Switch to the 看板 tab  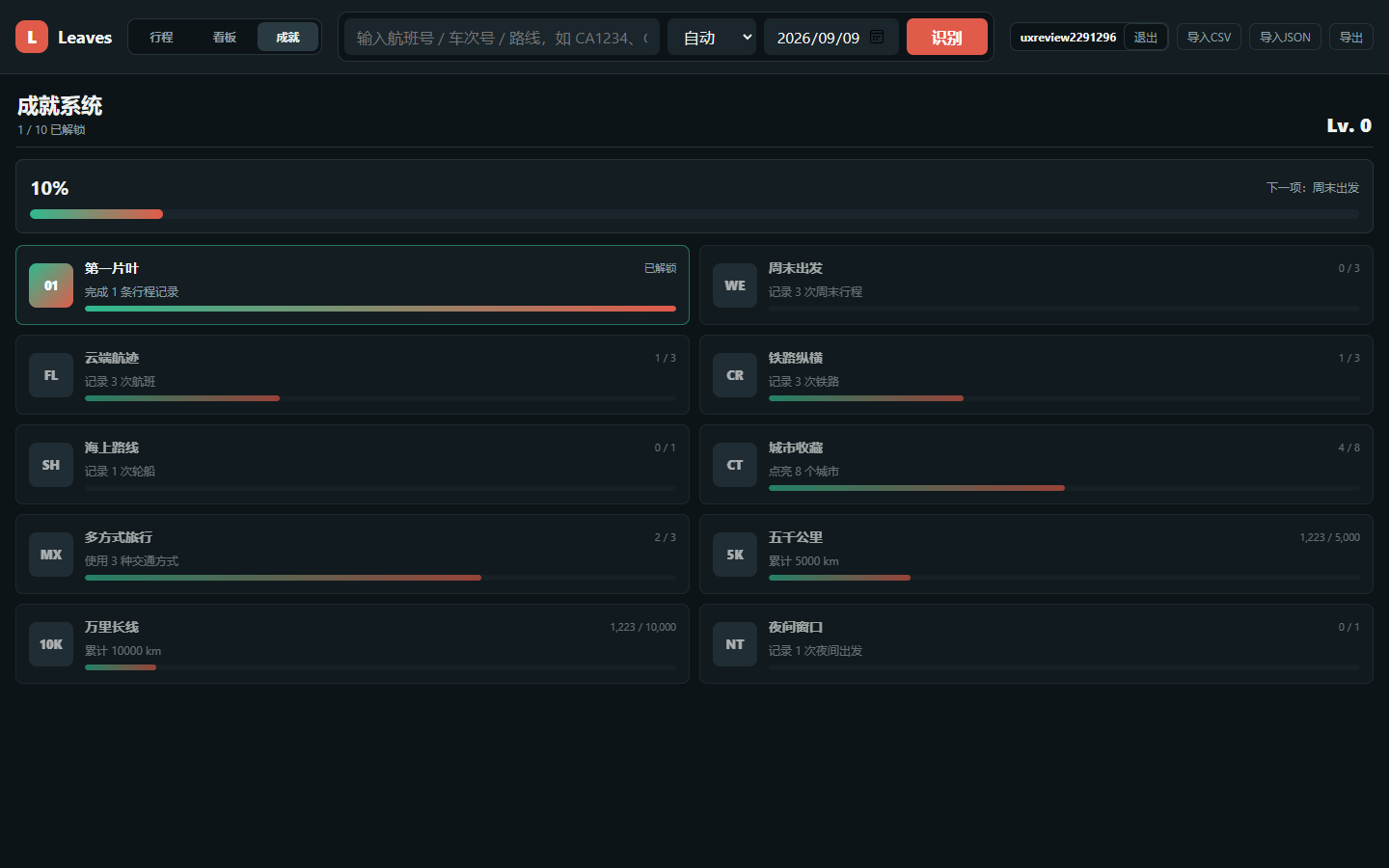point(225,37)
